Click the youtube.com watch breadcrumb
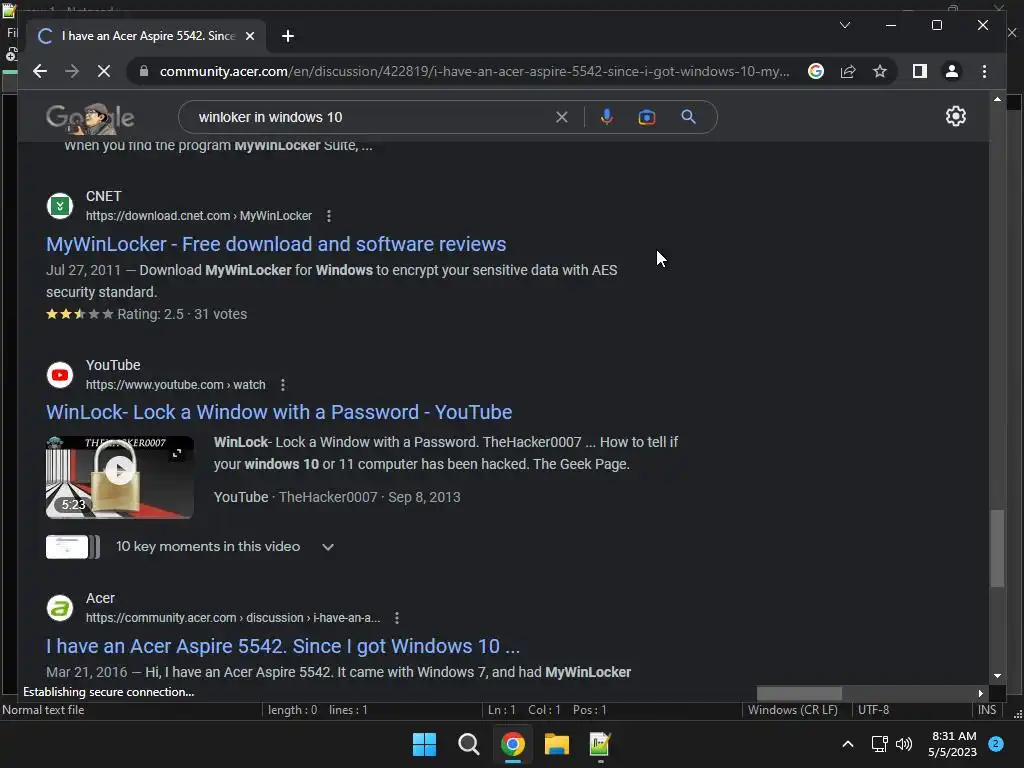Viewport: 1024px width, 768px height. pos(176,385)
